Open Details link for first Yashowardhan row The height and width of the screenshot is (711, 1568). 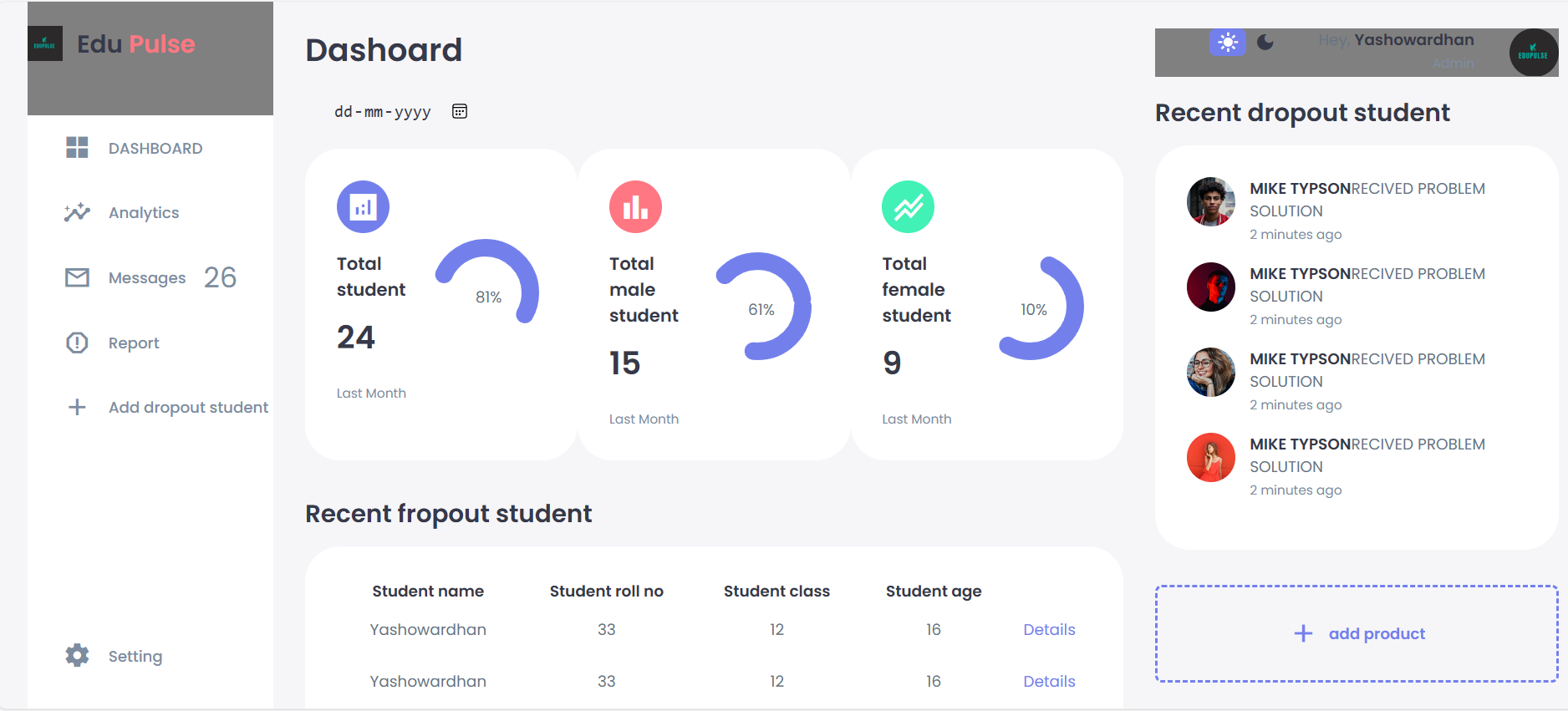point(1049,630)
